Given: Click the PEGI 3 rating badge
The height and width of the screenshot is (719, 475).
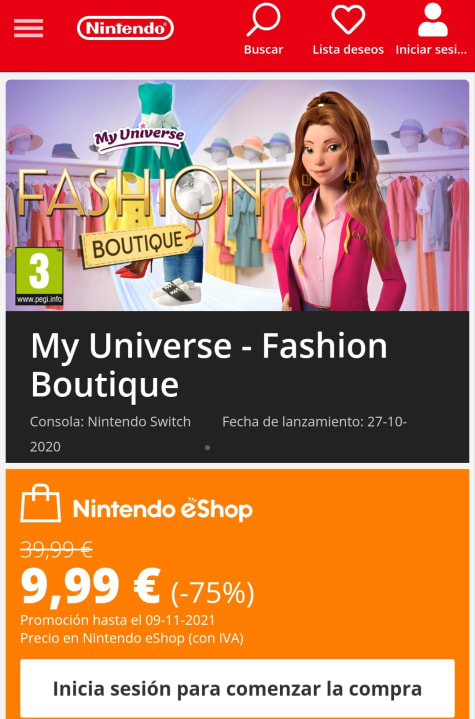Looking at the screenshot, I should [x=39, y=276].
